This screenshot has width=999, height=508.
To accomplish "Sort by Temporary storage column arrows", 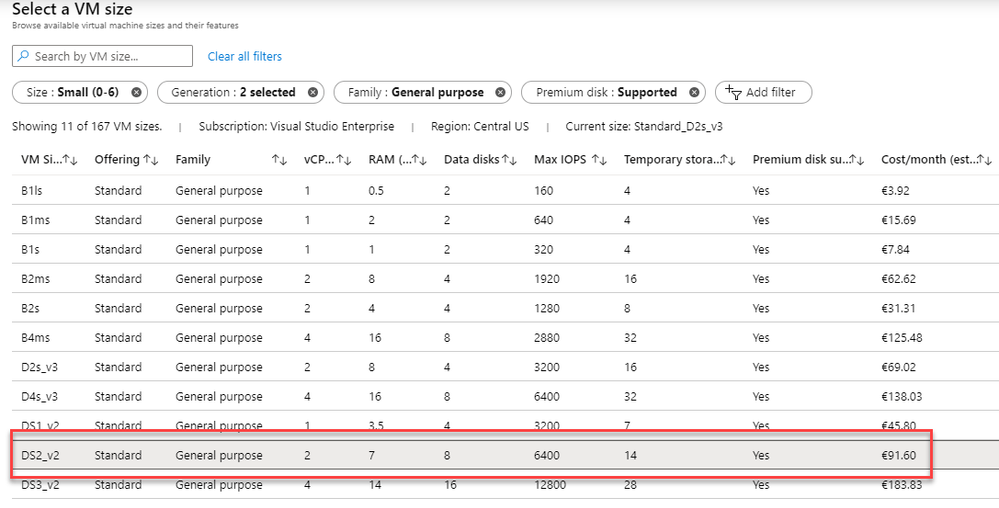I will pyautogui.click(x=728, y=160).
